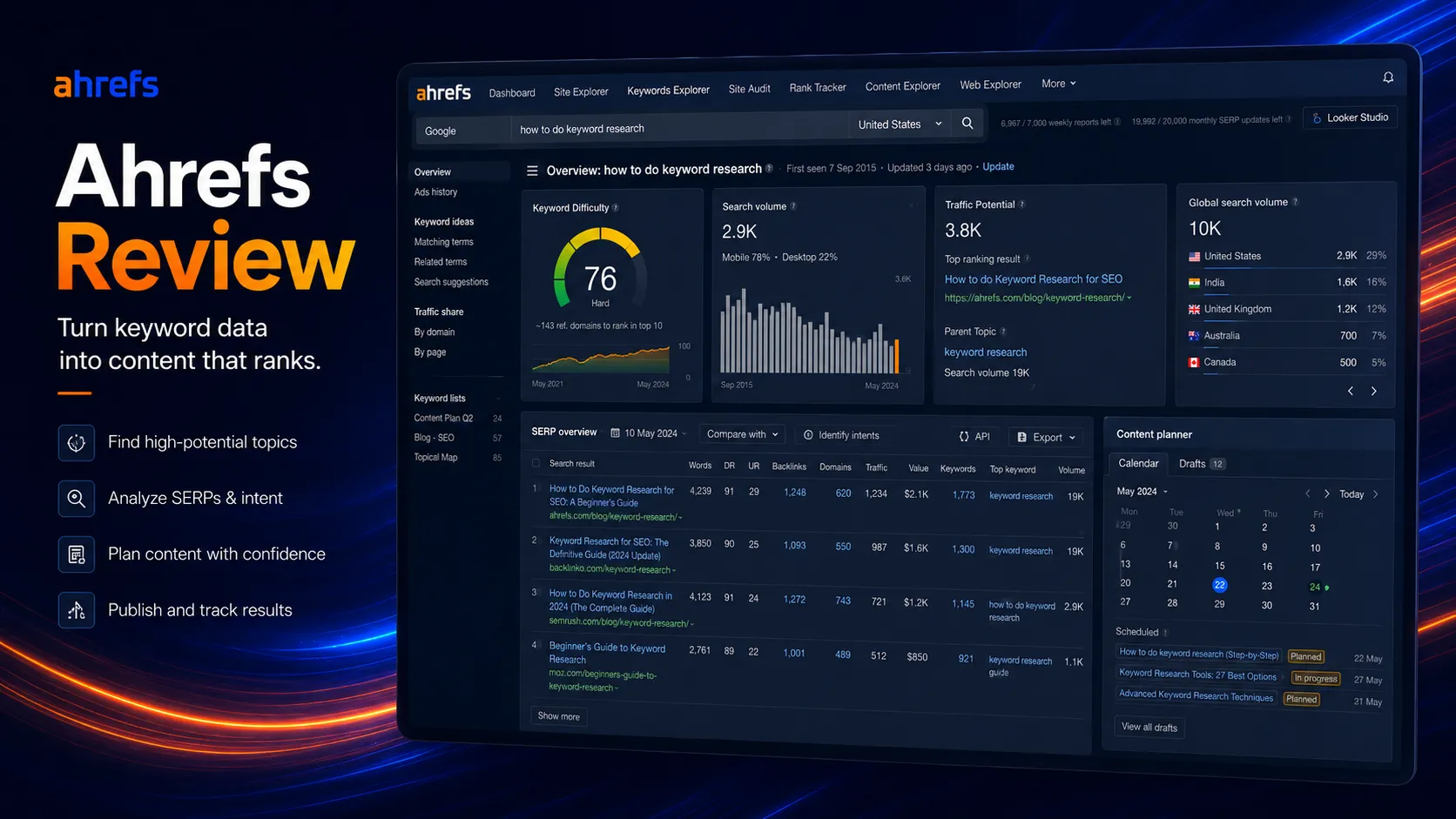Click the India flag icon
Viewport: 1456px width, 819px height.
[x=1194, y=282]
